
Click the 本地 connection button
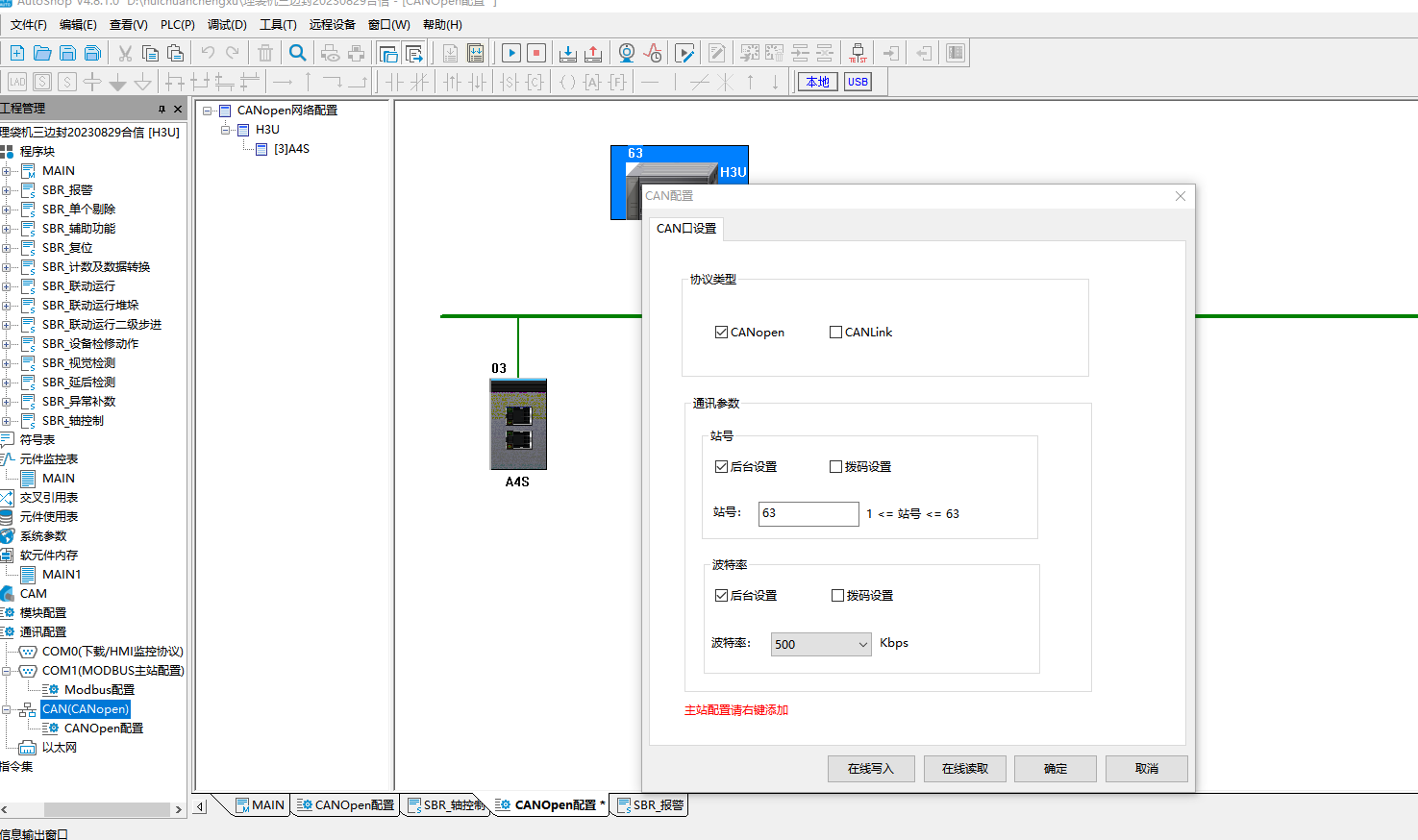(x=818, y=82)
